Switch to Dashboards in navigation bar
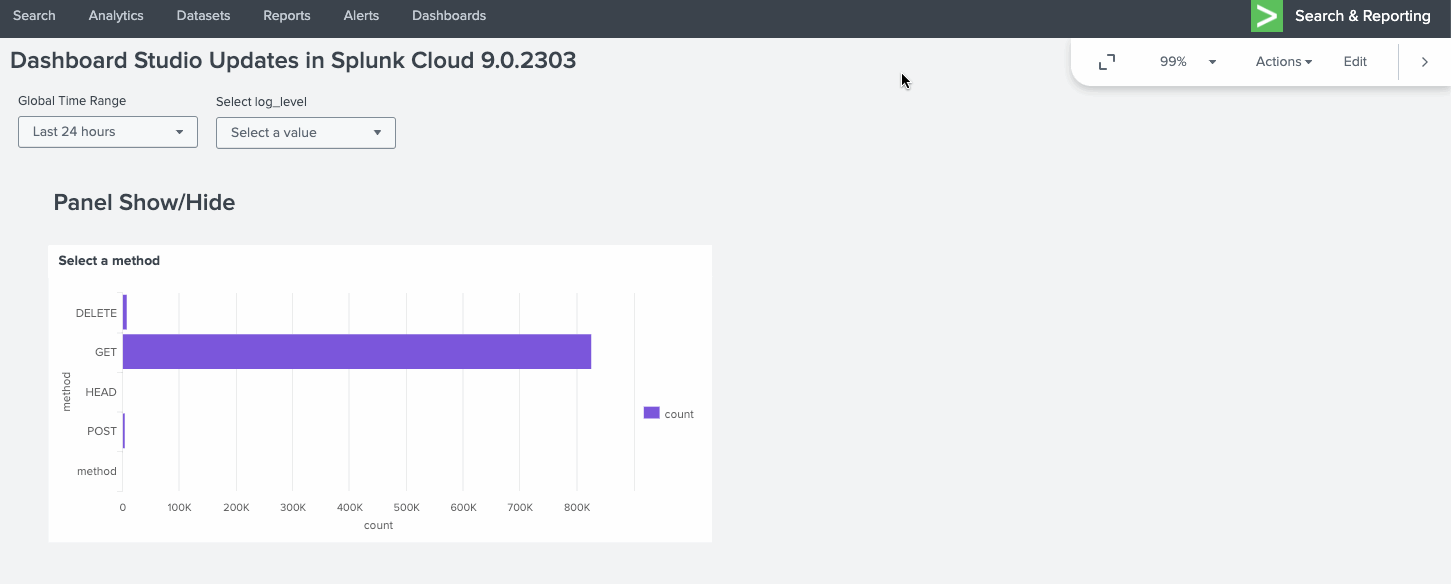The width and height of the screenshot is (1451, 584). [x=449, y=16]
